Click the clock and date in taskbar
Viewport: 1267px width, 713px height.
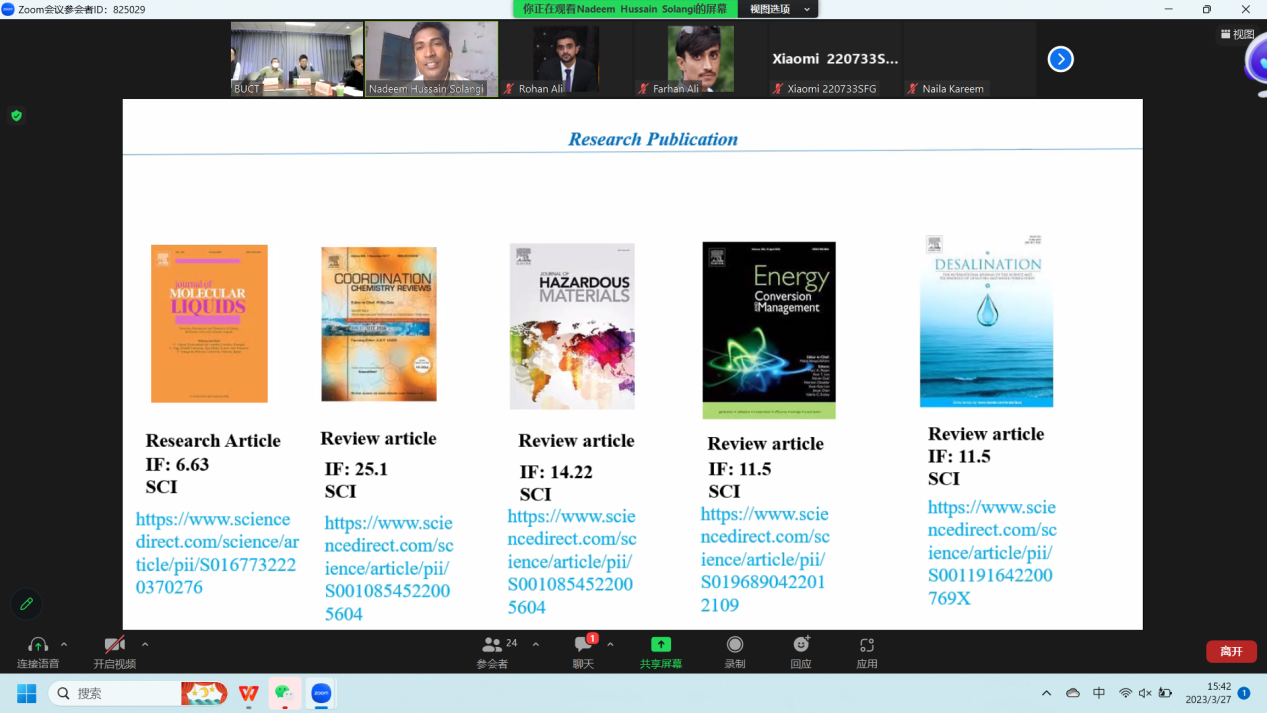coord(1208,693)
